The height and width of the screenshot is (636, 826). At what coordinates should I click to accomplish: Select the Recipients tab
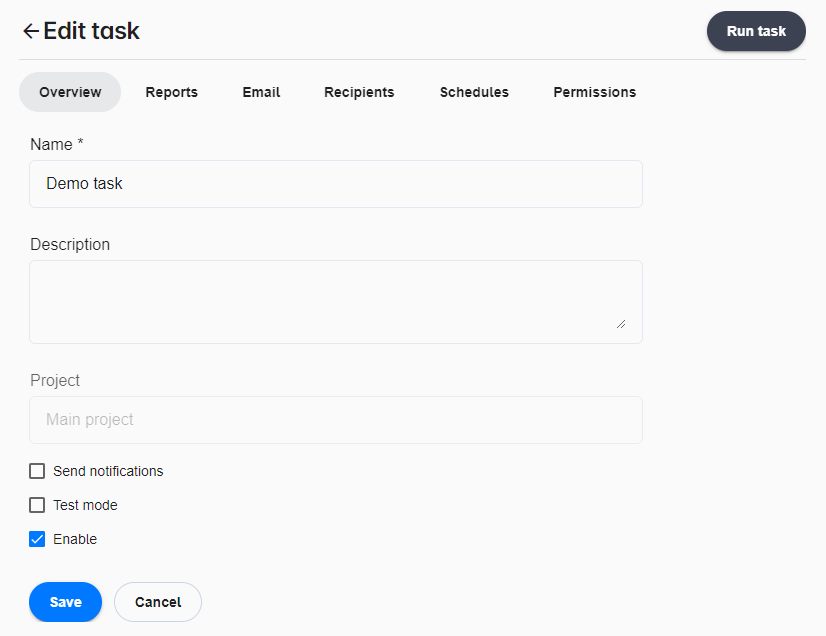tap(359, 92)
